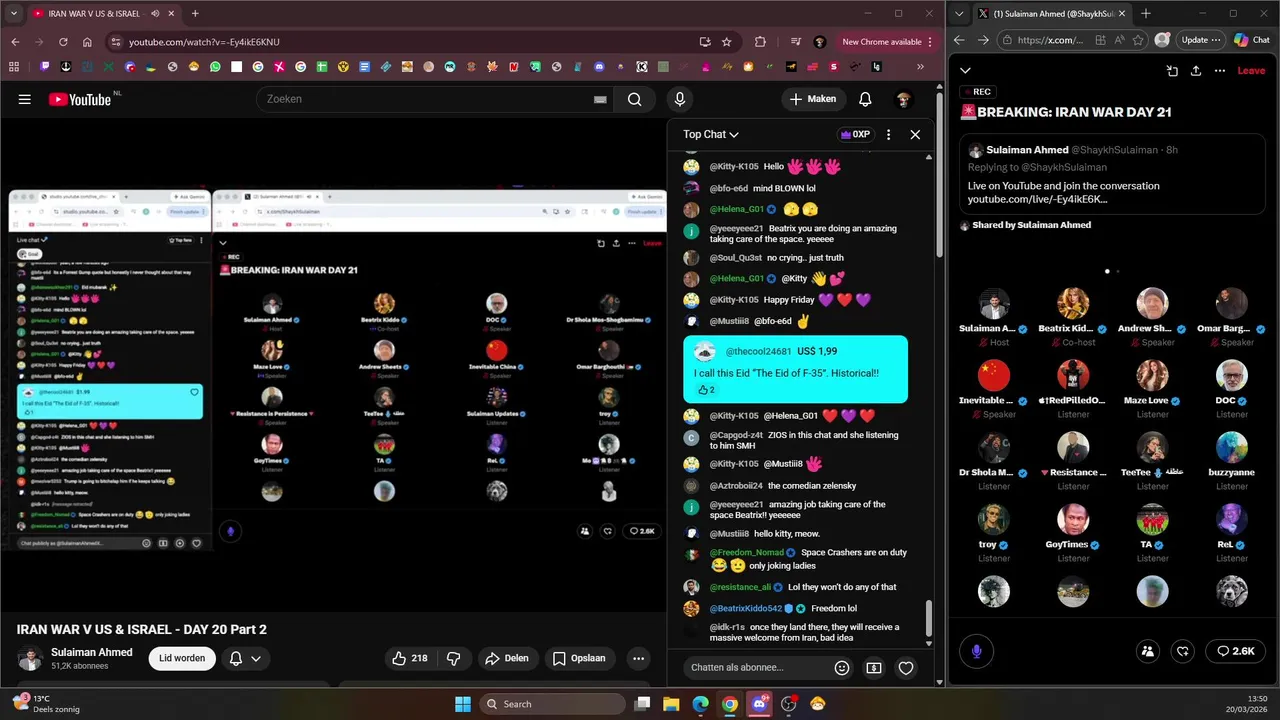Leave the X Space
Screen dimensions: 1280x720
click(1251, 70)
